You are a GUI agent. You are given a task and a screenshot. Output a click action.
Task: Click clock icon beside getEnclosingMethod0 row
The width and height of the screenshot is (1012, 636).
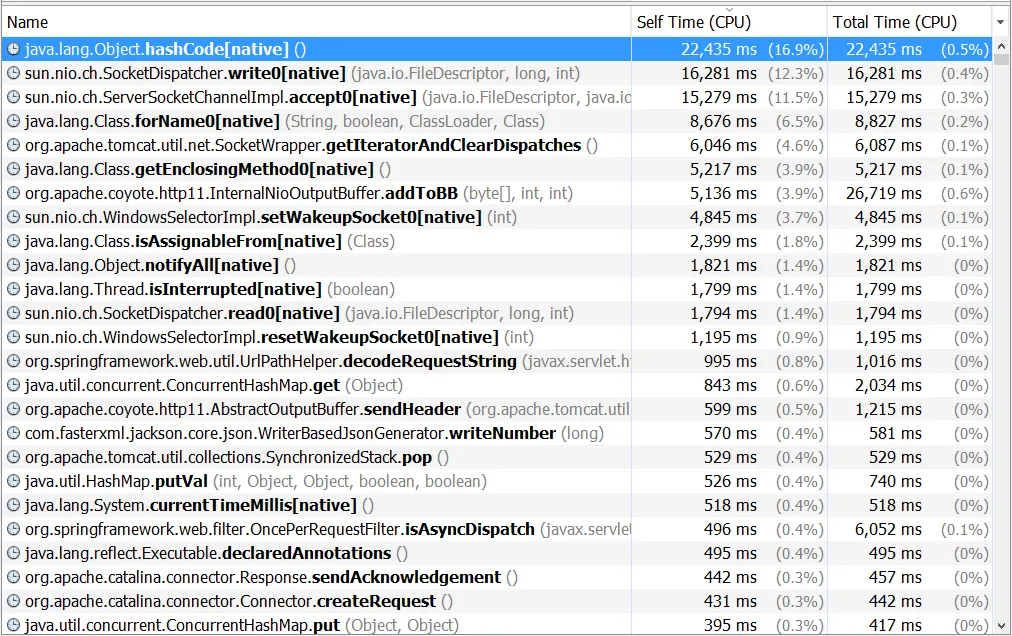tap(13, 170)
